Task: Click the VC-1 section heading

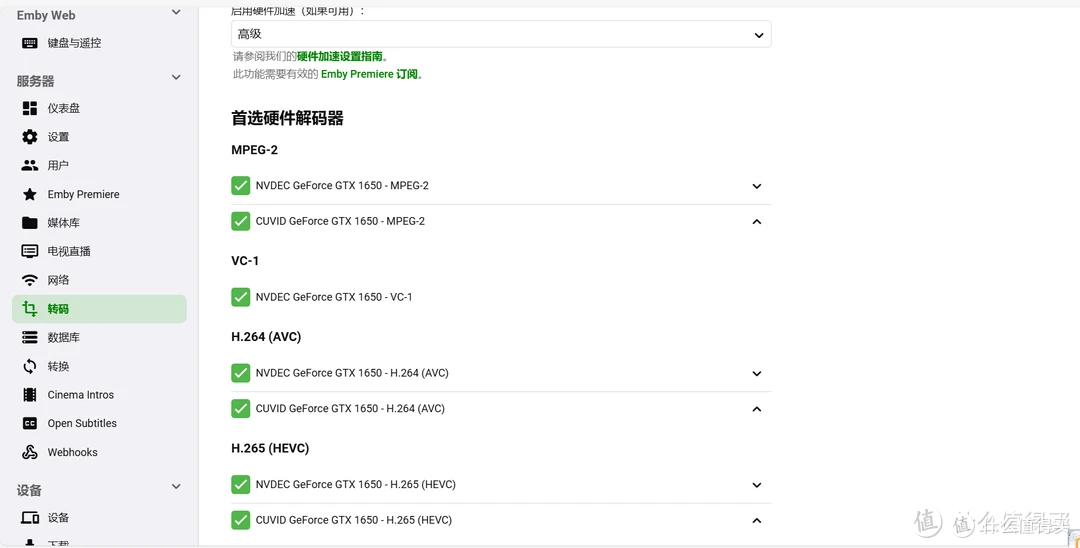Action: click(245, 261)
